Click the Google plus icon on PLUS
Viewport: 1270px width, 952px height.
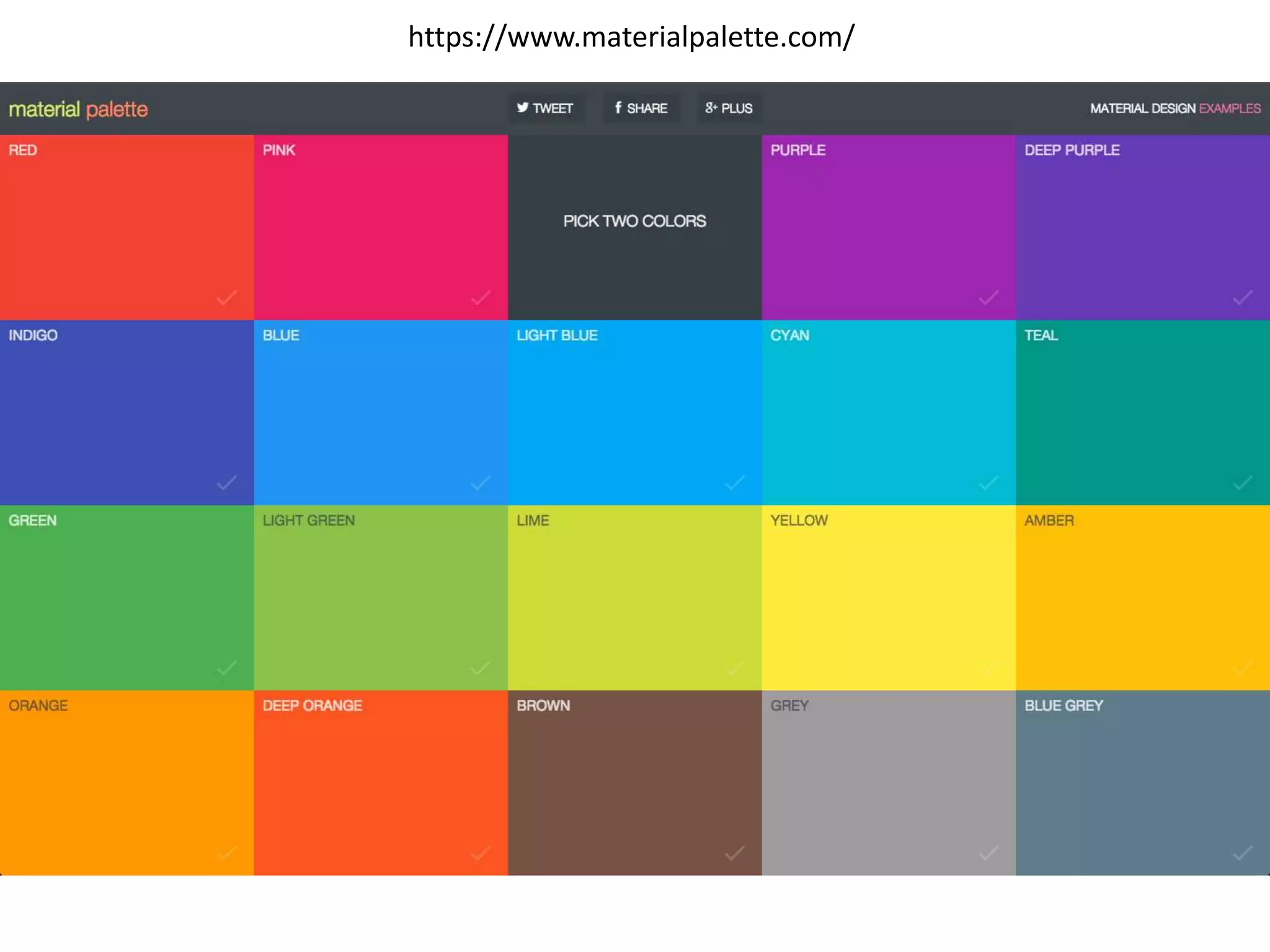pos(711,108)
